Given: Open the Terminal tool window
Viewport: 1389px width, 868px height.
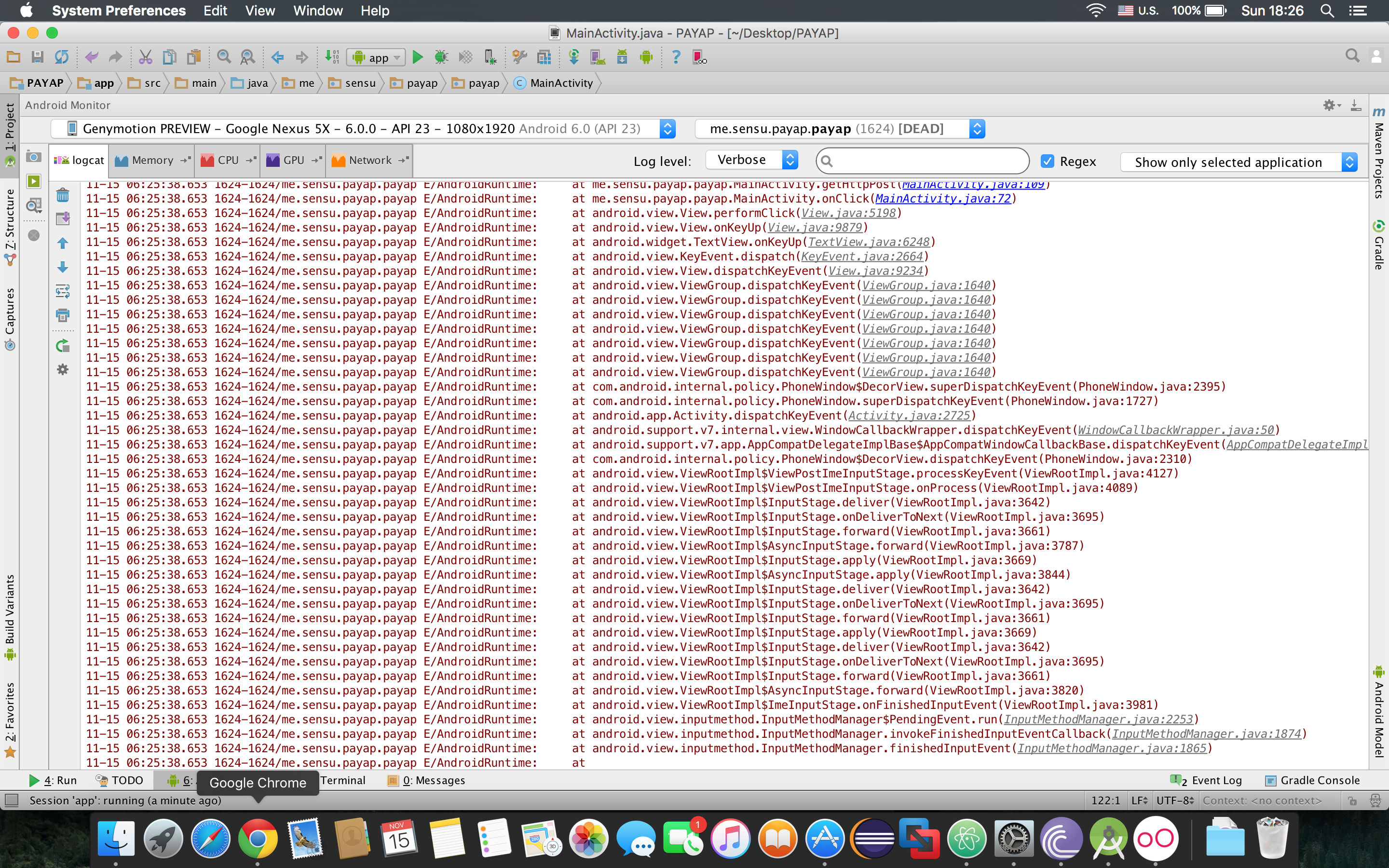Looking at the screenshot, I should point(342,780).
